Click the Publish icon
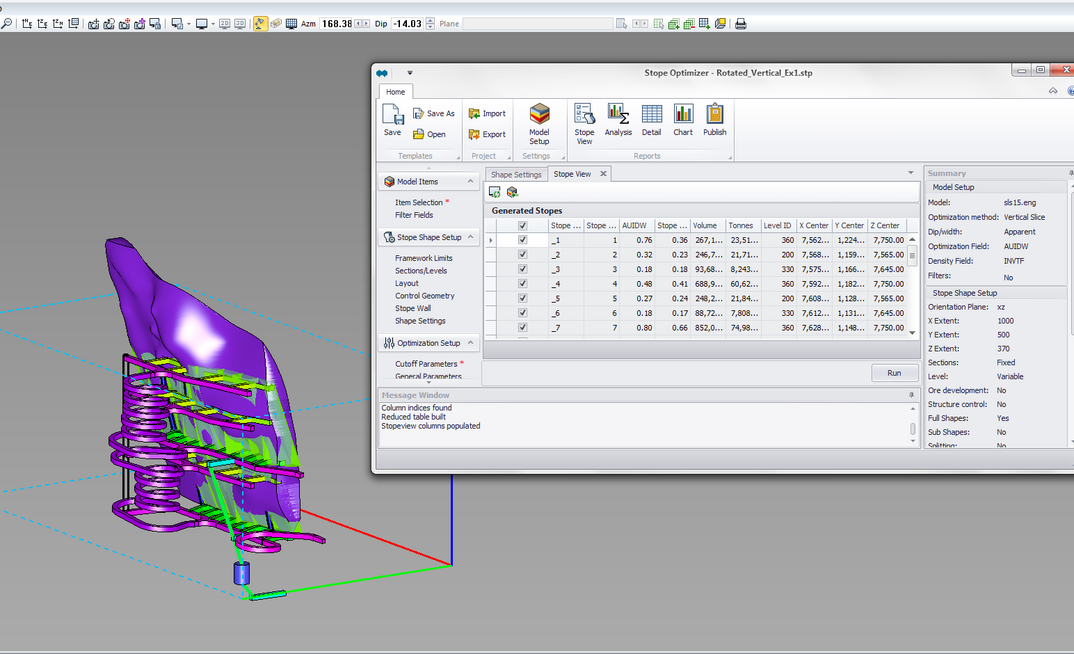Viewport: 1074px width, 654px height. tap(714, 120)
